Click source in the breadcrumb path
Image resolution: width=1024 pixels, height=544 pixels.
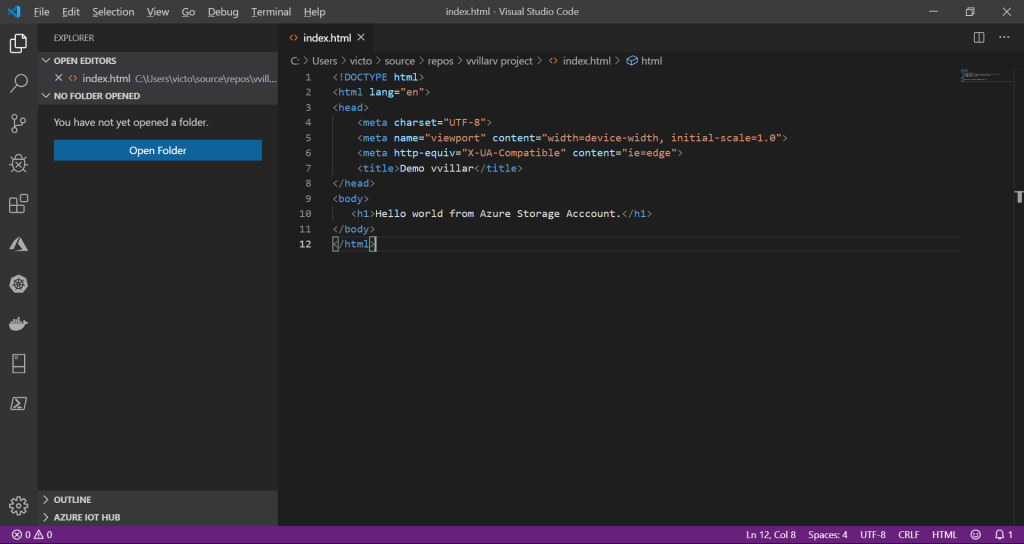click(x=400, y=61)
